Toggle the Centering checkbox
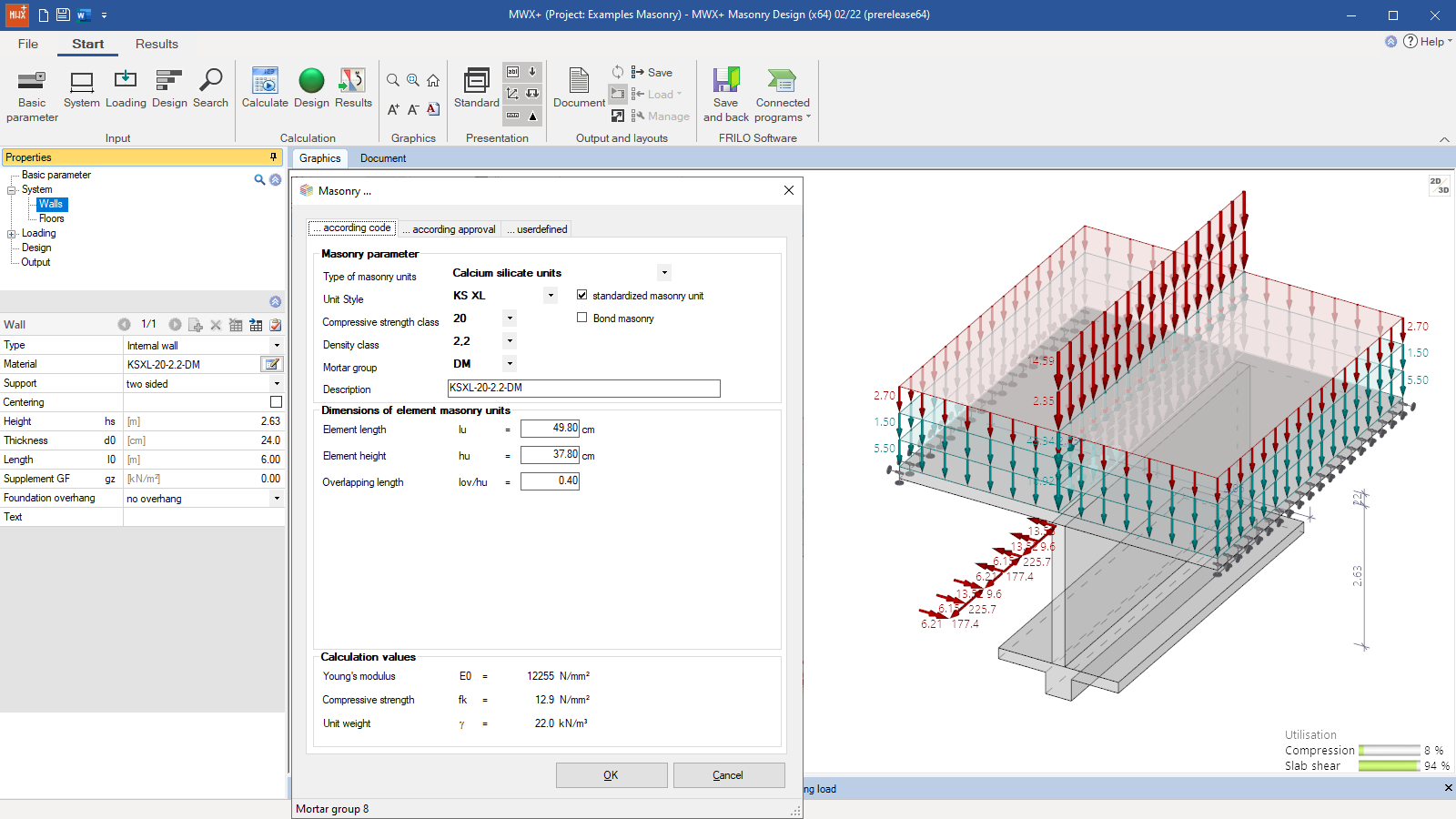This screenshot has height=819, width=1456. [276, 402]
